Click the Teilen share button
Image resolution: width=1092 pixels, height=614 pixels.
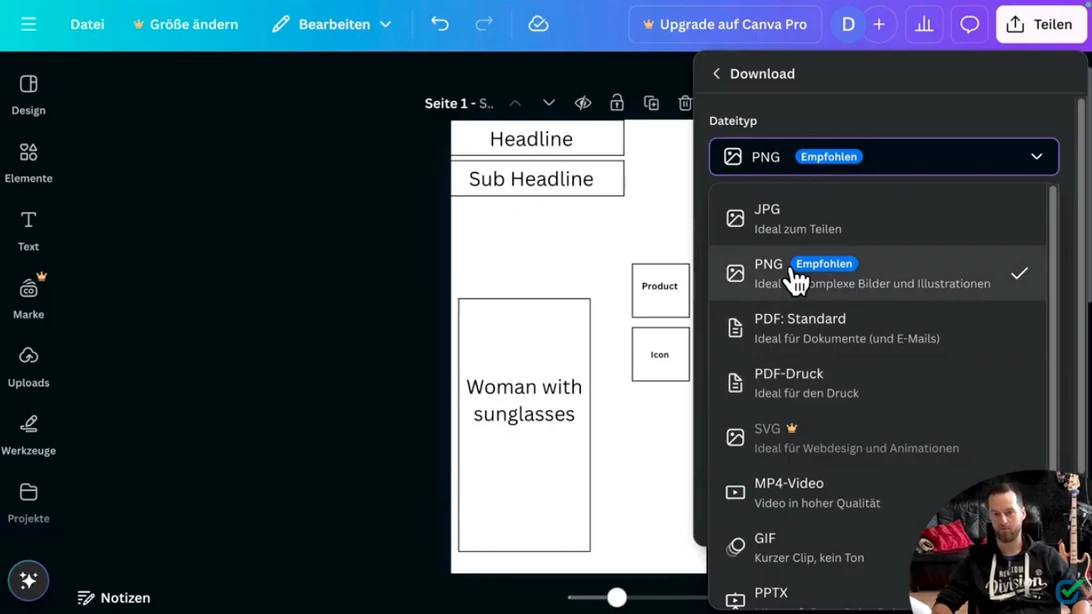[1041, 24]
